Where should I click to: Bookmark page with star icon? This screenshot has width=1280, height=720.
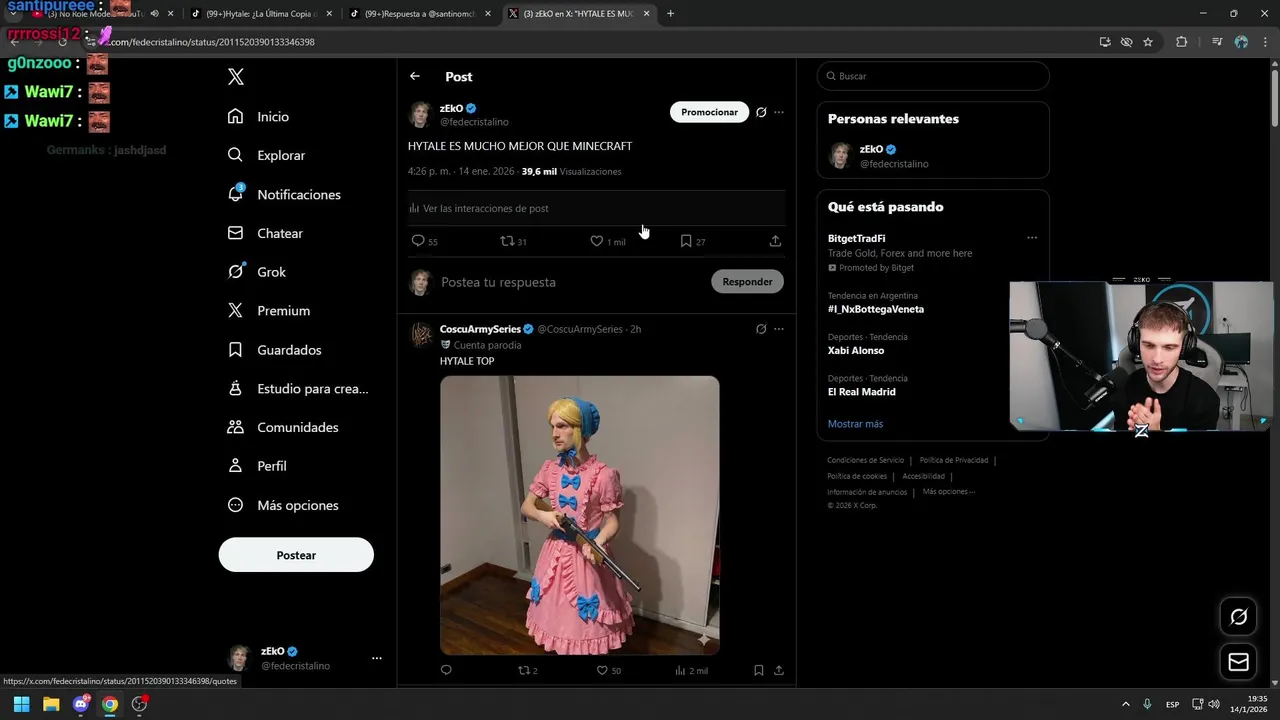coord(1148,42)
